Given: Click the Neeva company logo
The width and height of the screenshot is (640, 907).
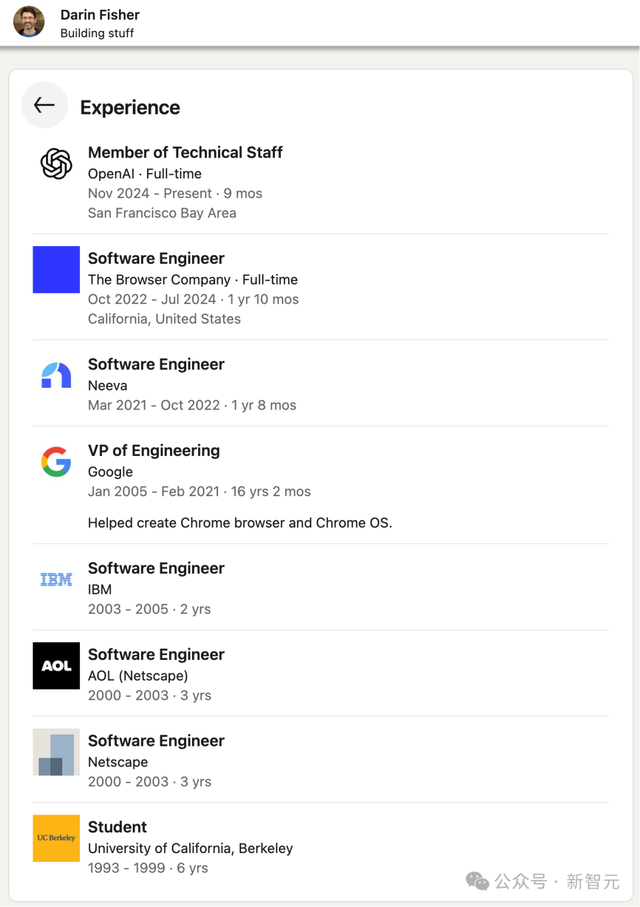Looking at the screenshot, I should coord(56,375).
